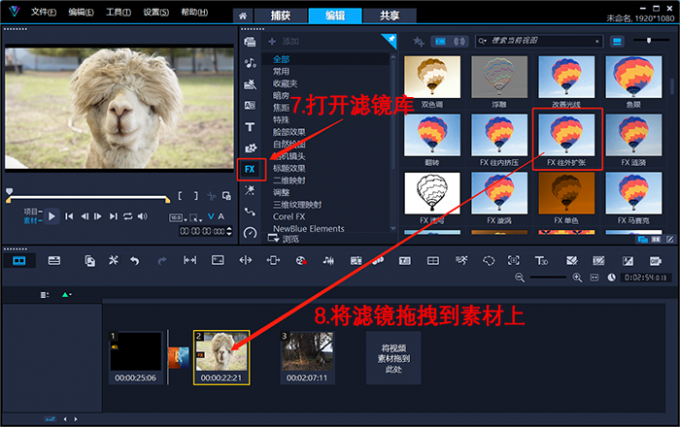Image resolution: width=680 pixels, height=427 pixels.
Task: Open the resize/crop mode dropdown
Action: [196, 218]
